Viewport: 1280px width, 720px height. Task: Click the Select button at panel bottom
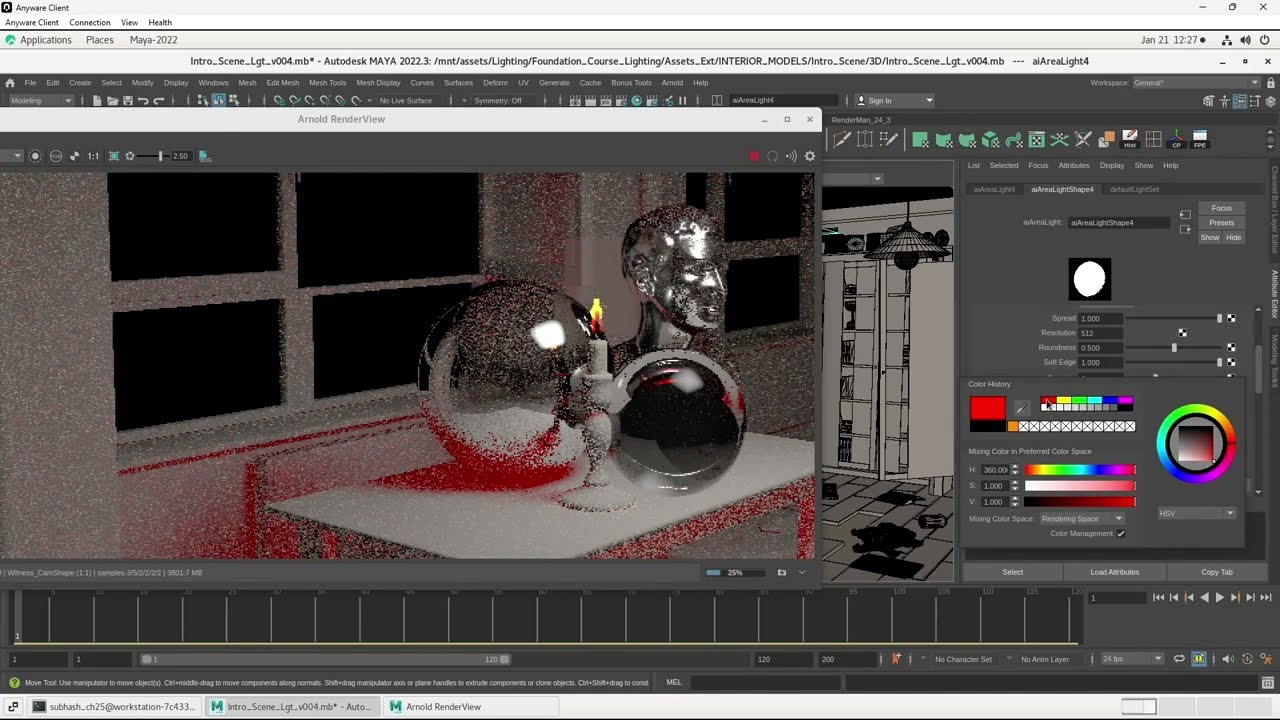pos(1012,572)
